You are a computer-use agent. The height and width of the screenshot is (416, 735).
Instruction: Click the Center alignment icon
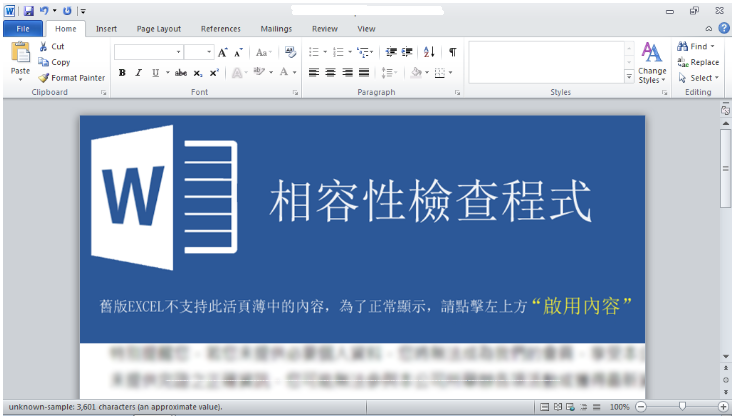pyautogui.click(x=330, y=72)
